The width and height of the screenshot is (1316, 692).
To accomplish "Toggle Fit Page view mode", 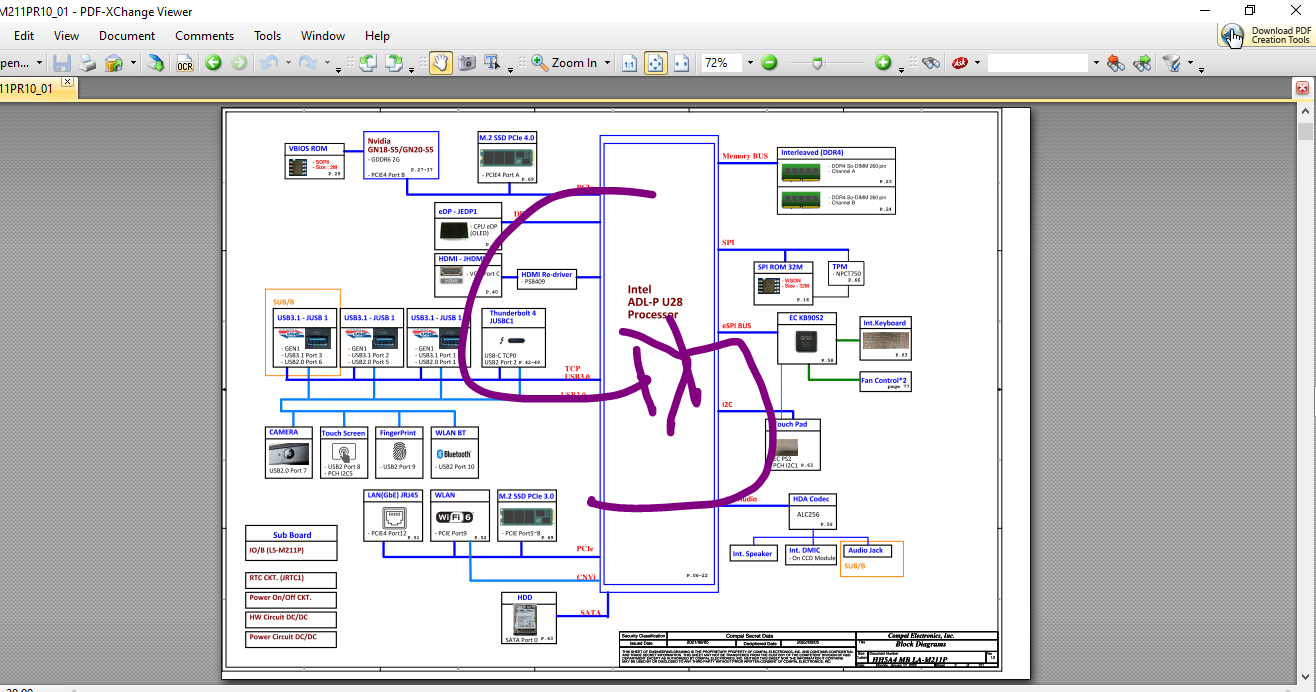I will [656, 63].
